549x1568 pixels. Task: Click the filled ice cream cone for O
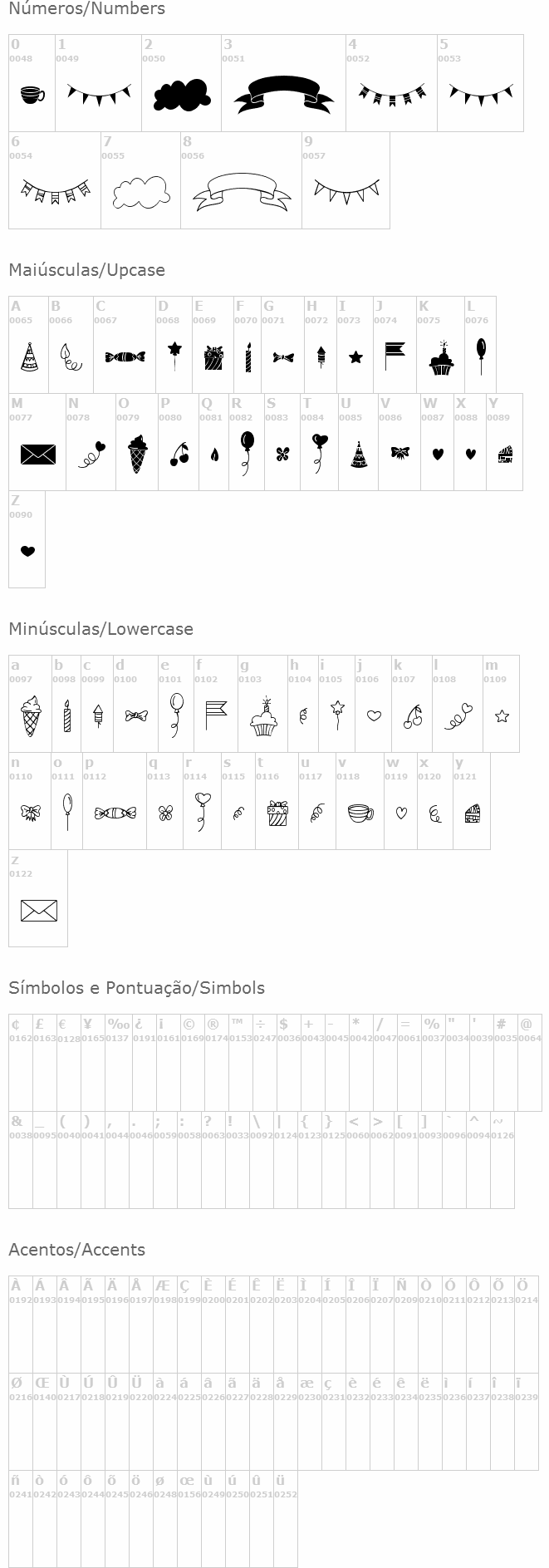click(x=137, y=455)
